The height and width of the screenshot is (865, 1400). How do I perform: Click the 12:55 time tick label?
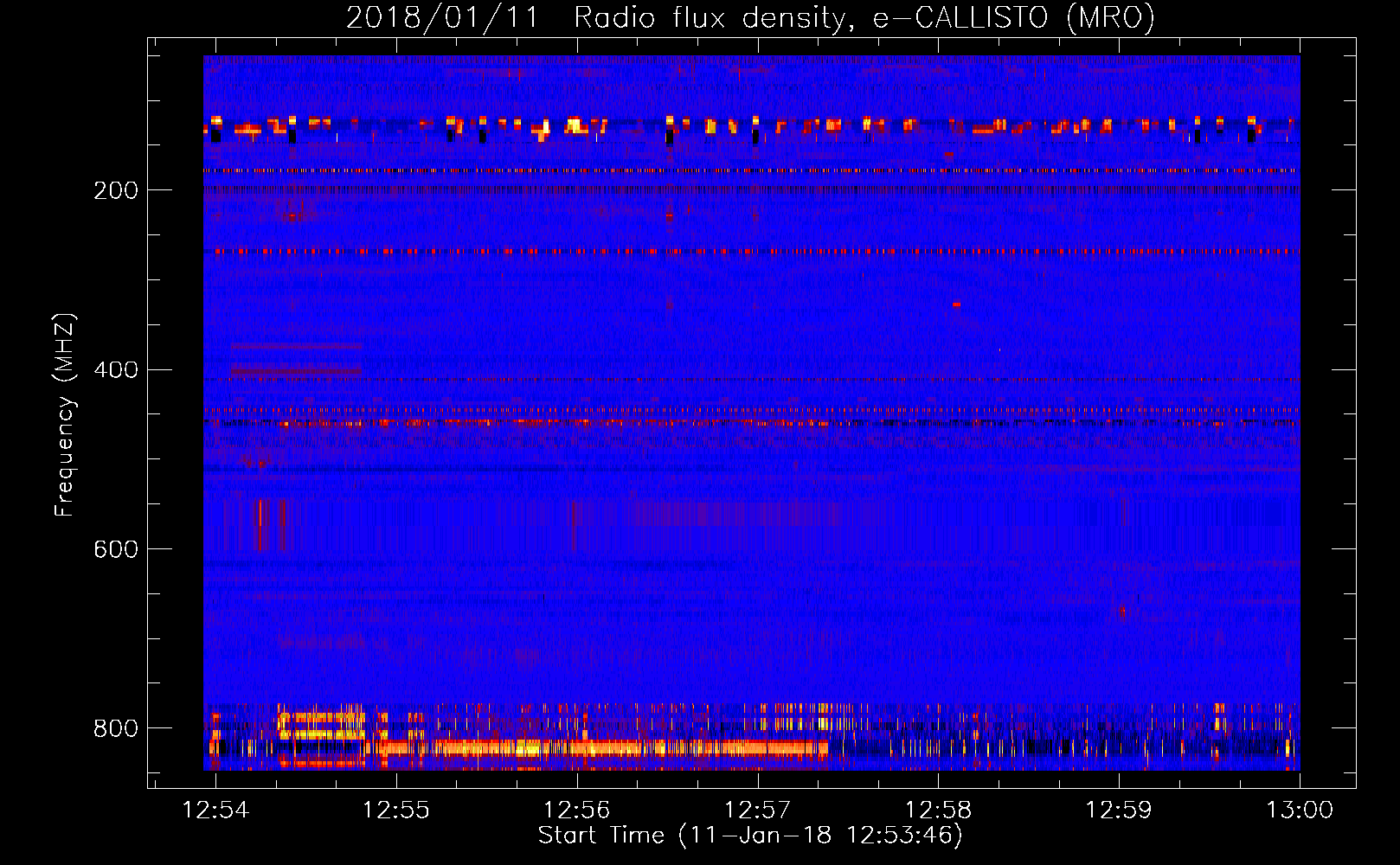(x=395, y=811)
